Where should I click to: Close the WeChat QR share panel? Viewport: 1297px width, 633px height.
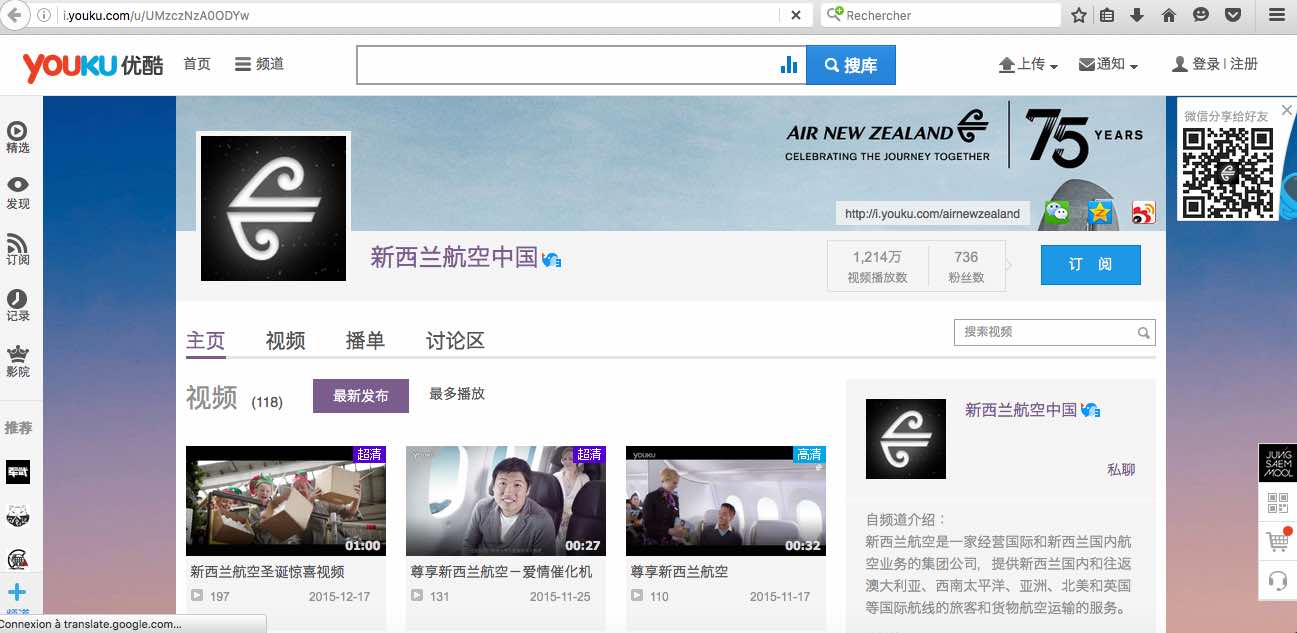click(1287, 110)
